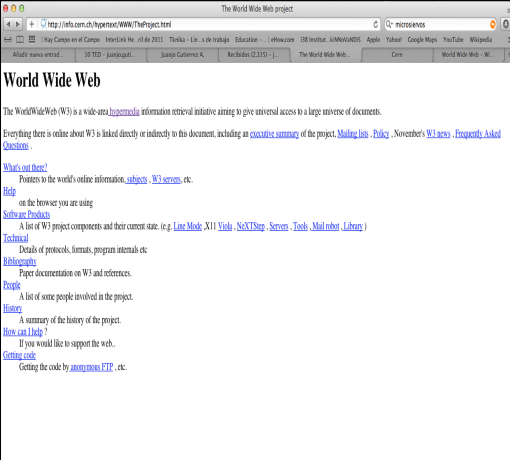Open the YouTube bookmark
The width and height of the screenshot is (510, 460).
click(453, 40)
